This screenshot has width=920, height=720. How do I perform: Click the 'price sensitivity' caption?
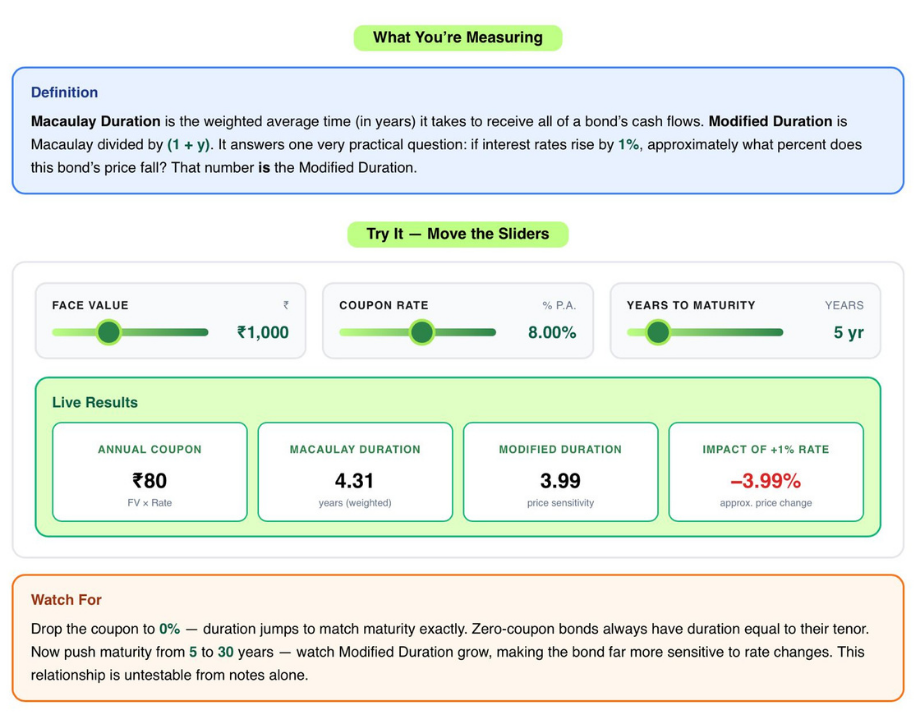coord(560,503)
